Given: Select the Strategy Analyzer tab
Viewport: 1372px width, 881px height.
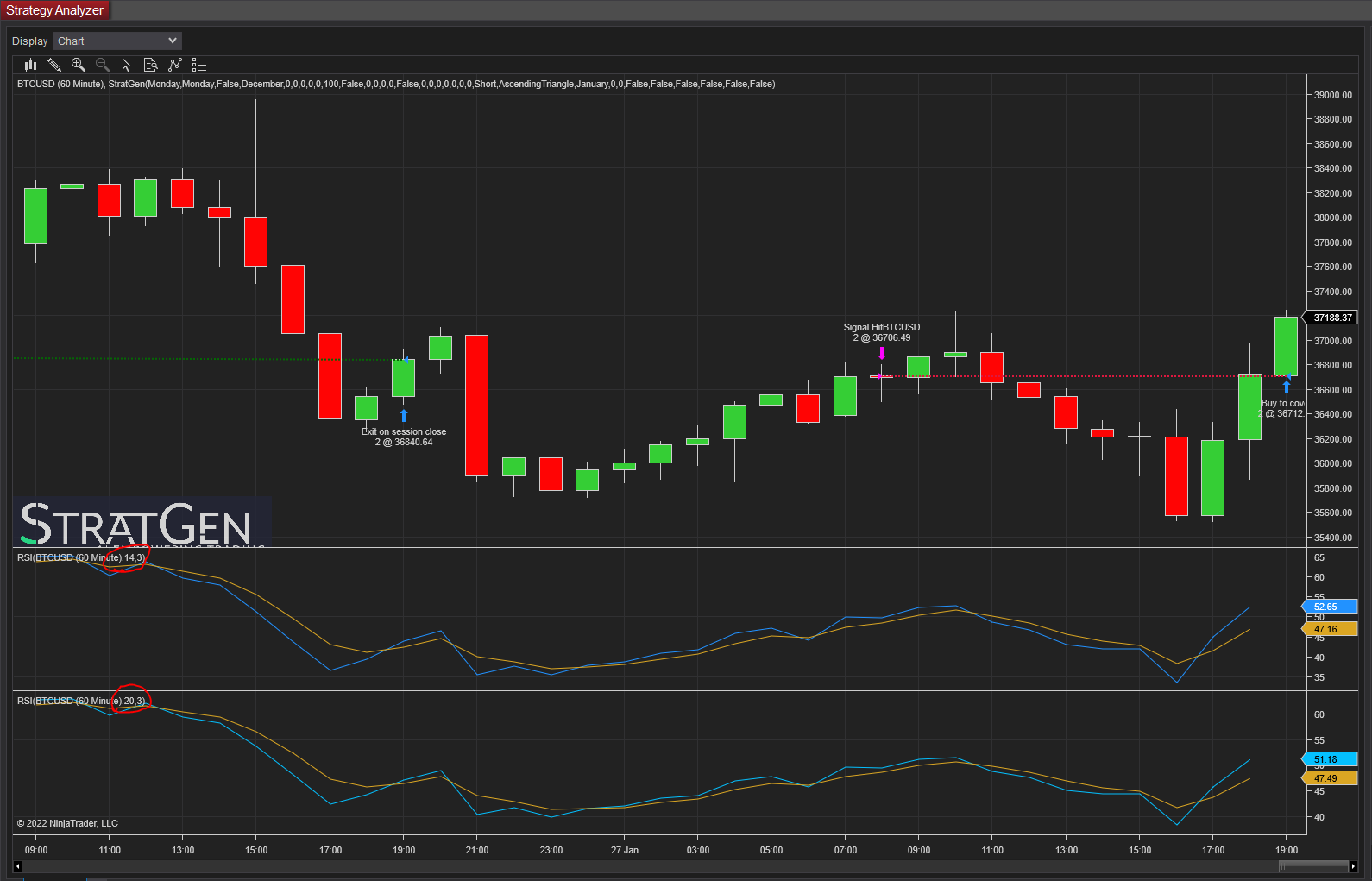Looking at the screenshot, I should (x=55, y=10).
